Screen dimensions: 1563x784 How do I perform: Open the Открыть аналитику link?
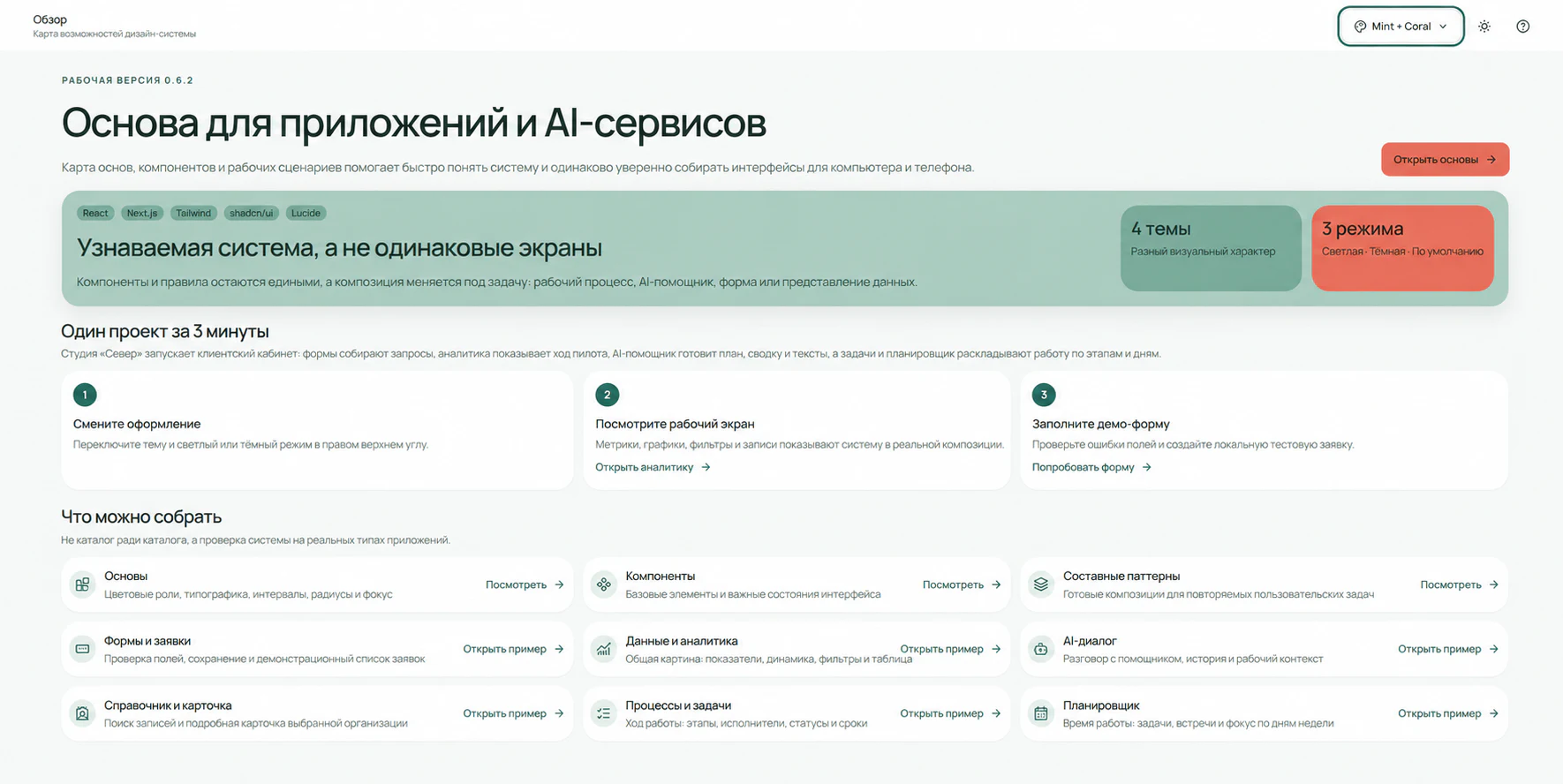pos(653,467)
